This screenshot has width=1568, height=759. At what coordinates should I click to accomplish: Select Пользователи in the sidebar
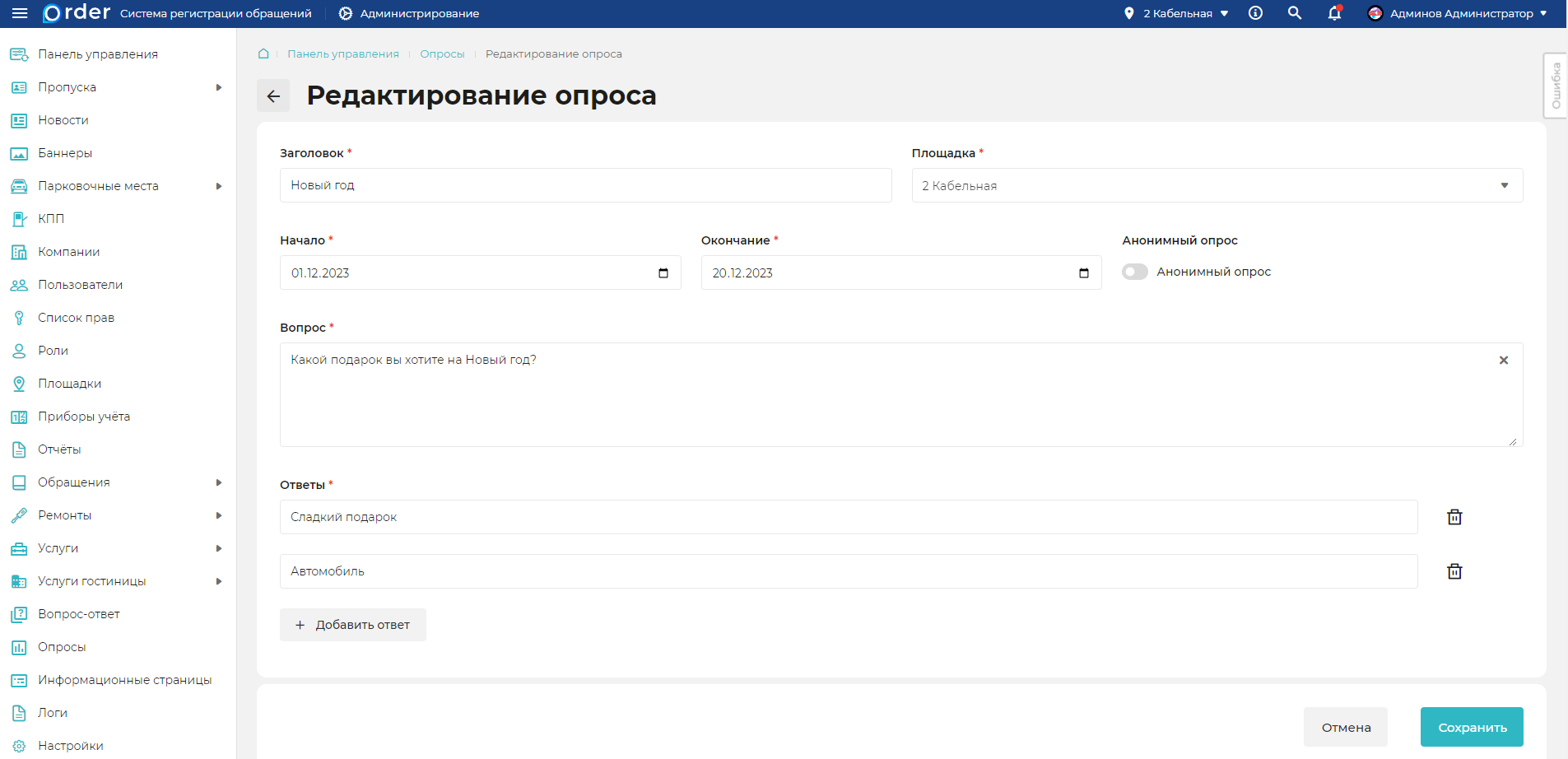[x=80, y=285]
